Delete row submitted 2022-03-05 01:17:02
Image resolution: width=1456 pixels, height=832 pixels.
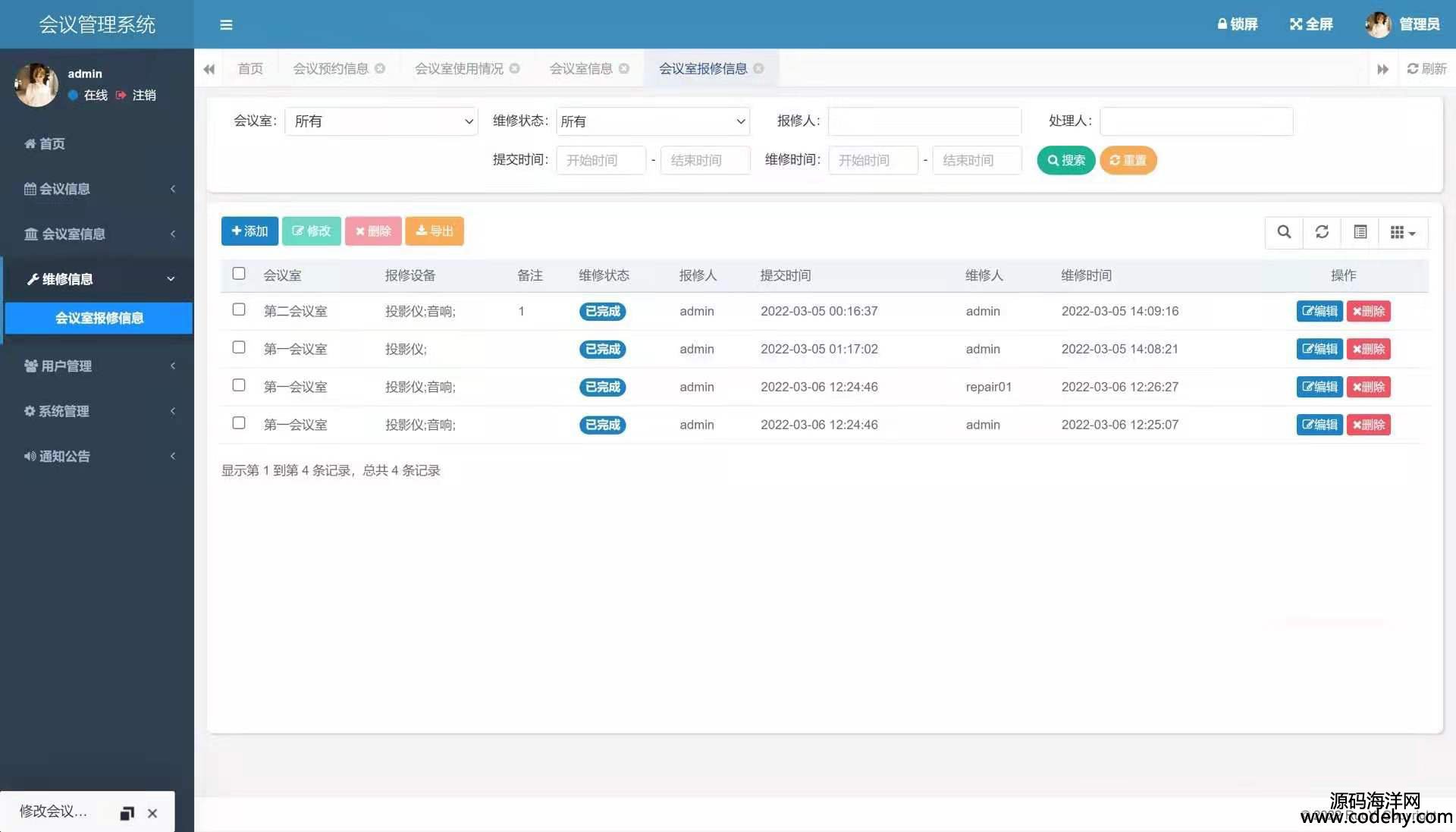pyautogui.click(x=1369, y=349)
